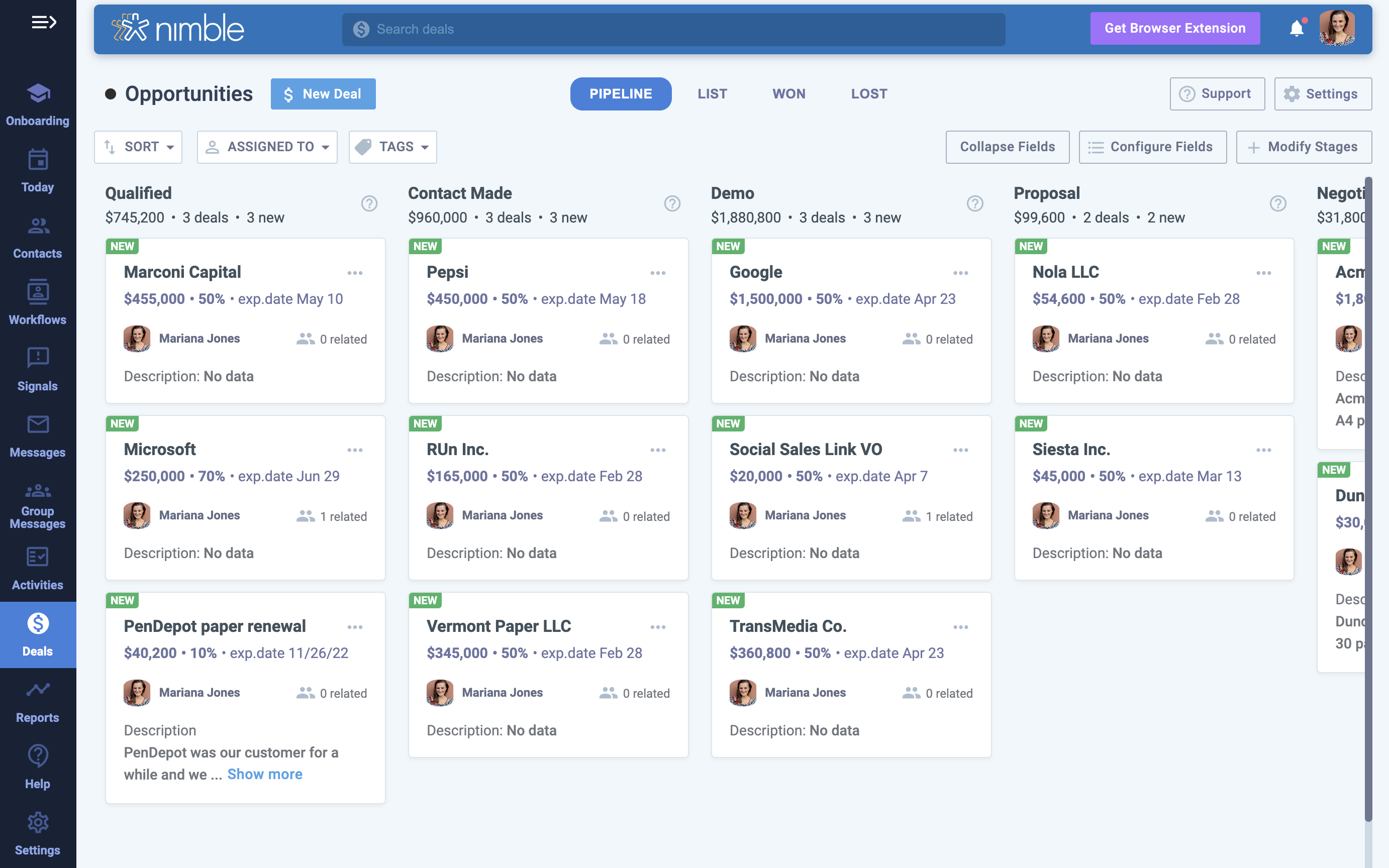Open PenDepot paper renewal options menu
This screenshot has width=1389, height=868.
pos(355,627)
